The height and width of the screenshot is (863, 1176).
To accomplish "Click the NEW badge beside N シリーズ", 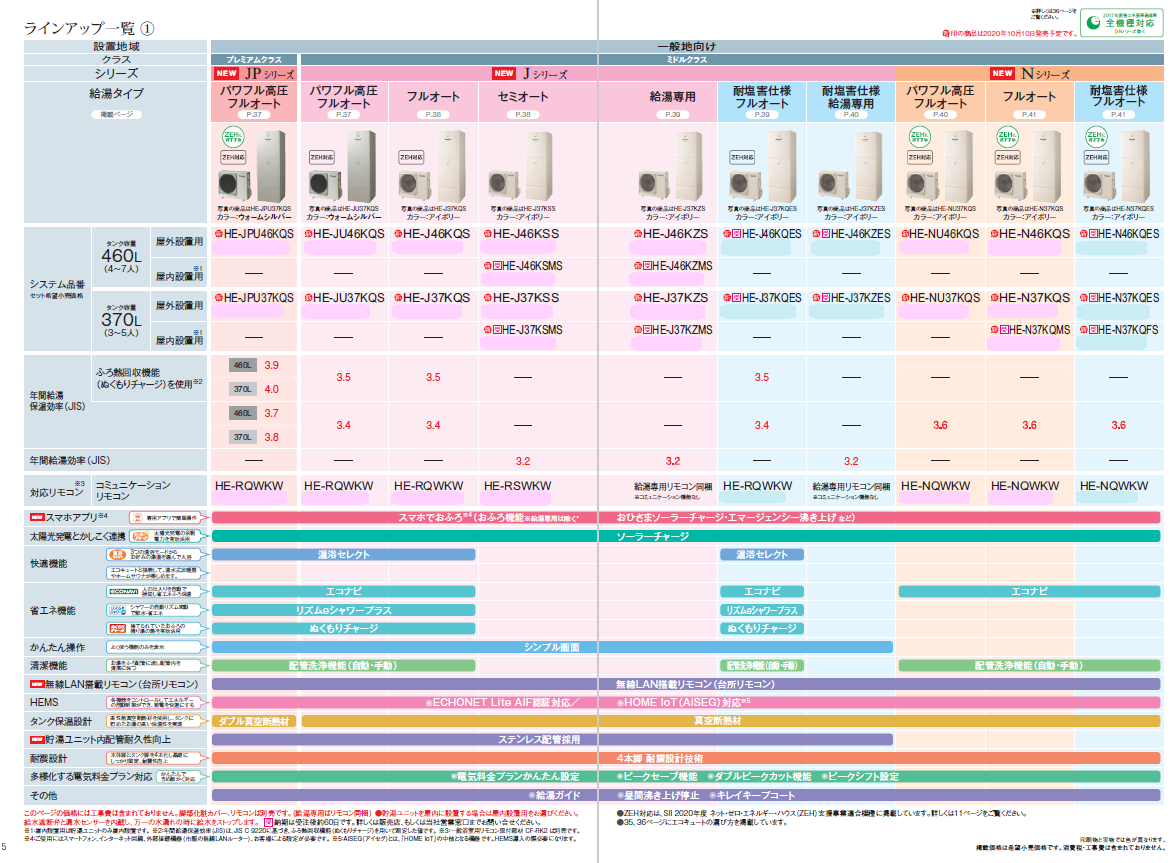I will pyautogui.click(x=1002, y=73).
